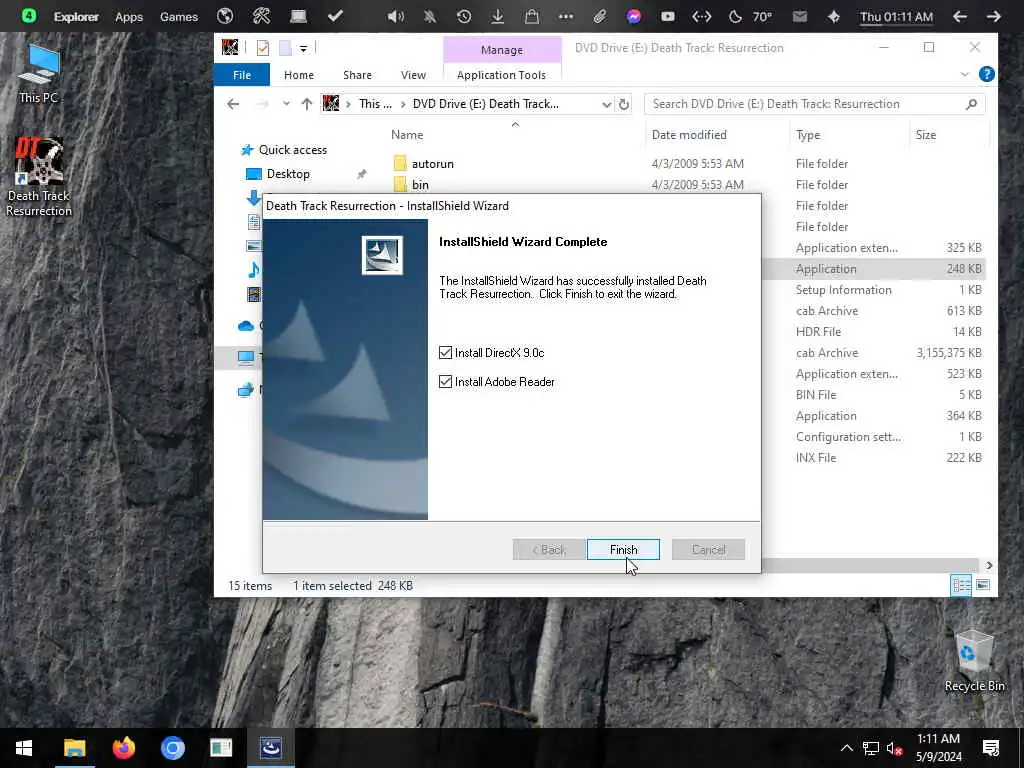
Task: Open Application Tools ribbon tab
Action: click(x=501, y=75)
